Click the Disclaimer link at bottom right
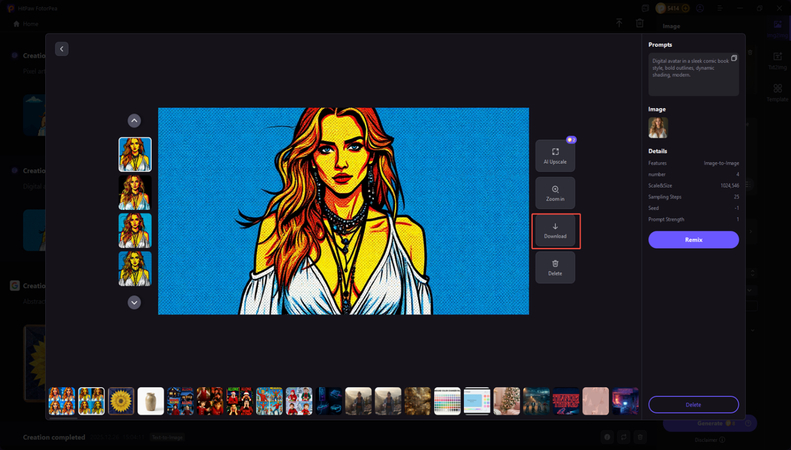 [x=709, y=440]
